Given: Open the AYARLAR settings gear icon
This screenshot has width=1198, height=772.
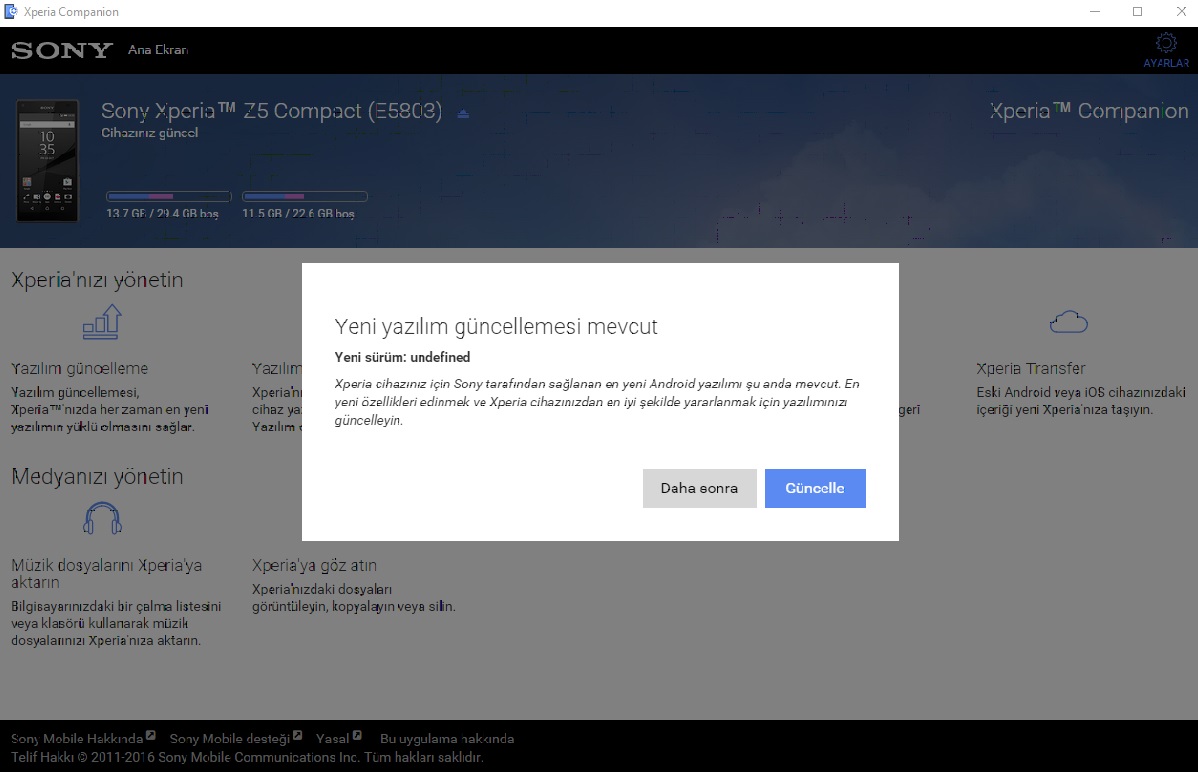Looking at the screenshot, I should (1165, 44).
